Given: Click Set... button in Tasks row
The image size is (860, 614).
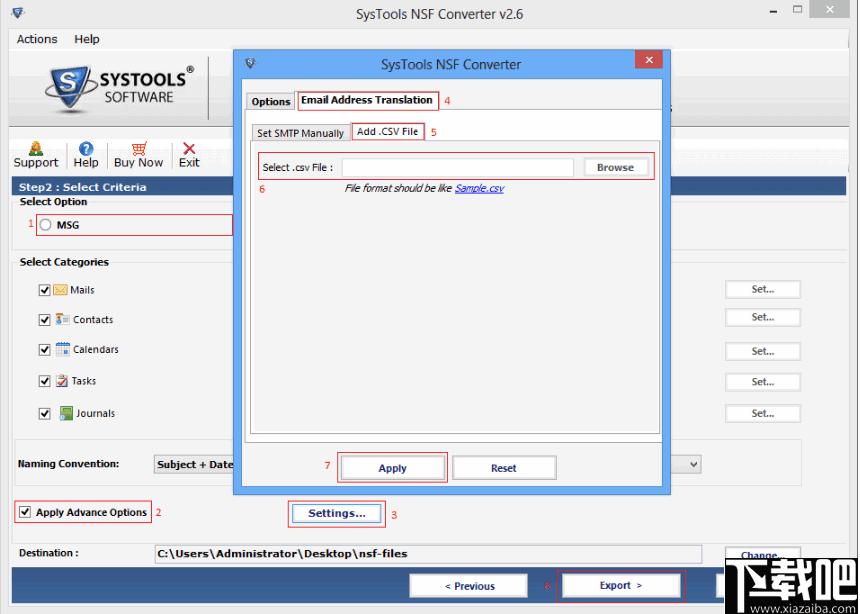Looking at the screenshot, I should (763, 382).
